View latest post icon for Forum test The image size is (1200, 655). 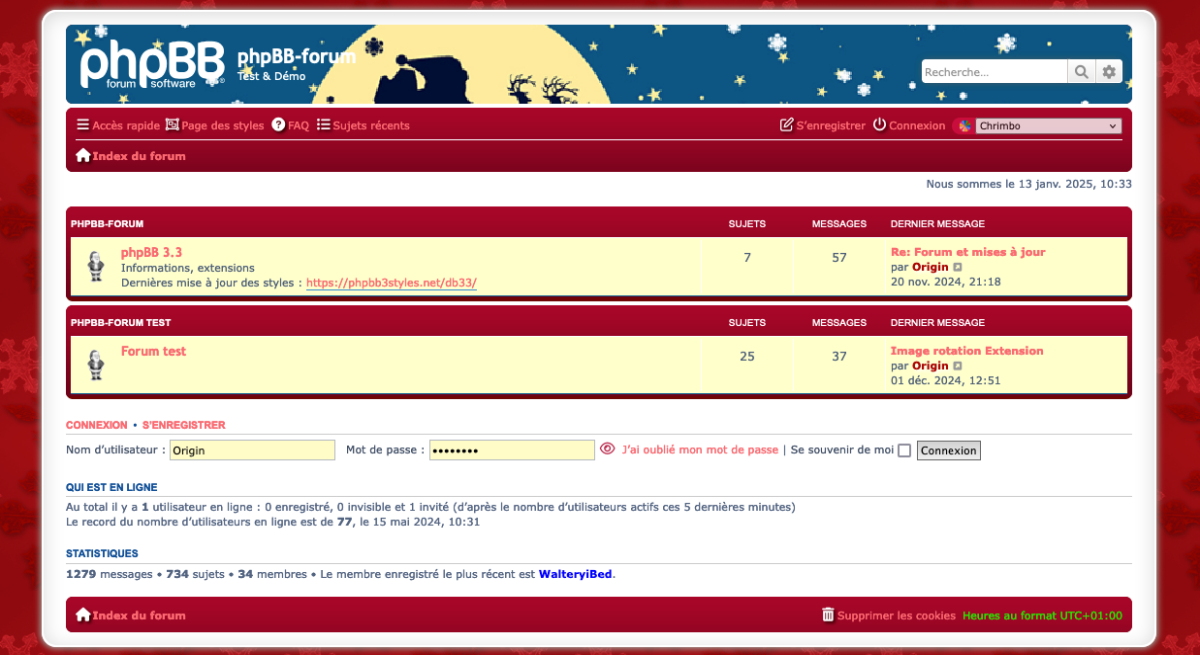tap(958, 366)
